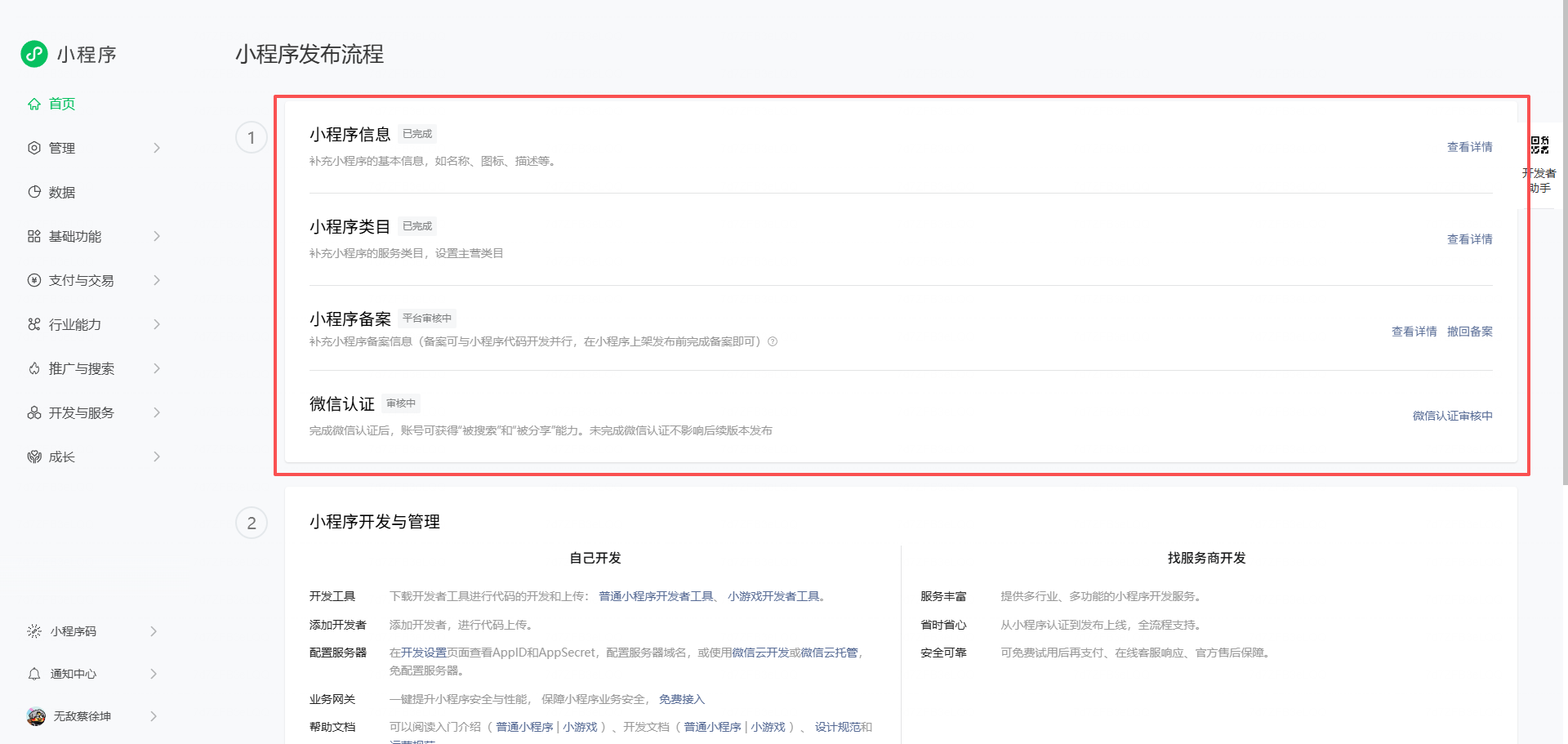Click the 添加开发者 row label

pos(338,625)
